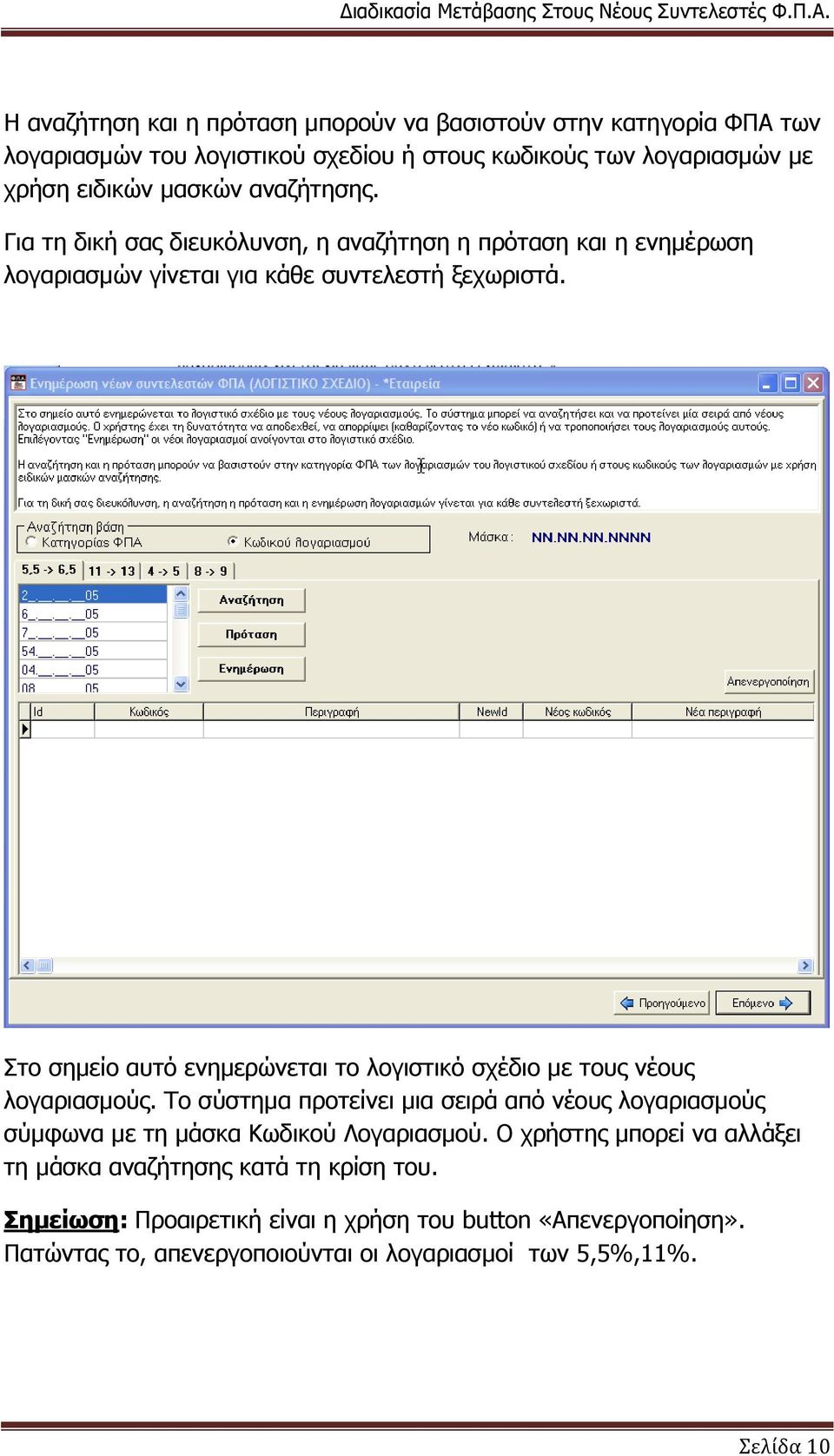Click the Κωδικός column header
Viewport: 834px width, 1456px height.
point(149,712)
